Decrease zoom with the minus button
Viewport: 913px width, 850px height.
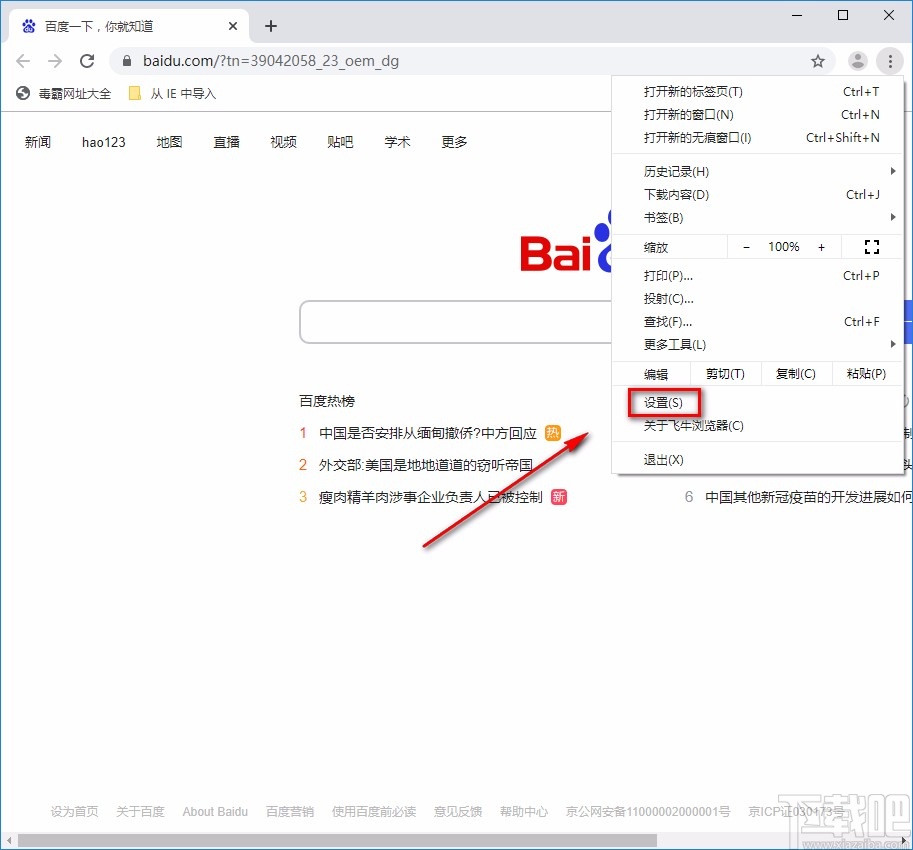[x=746, y=247]
